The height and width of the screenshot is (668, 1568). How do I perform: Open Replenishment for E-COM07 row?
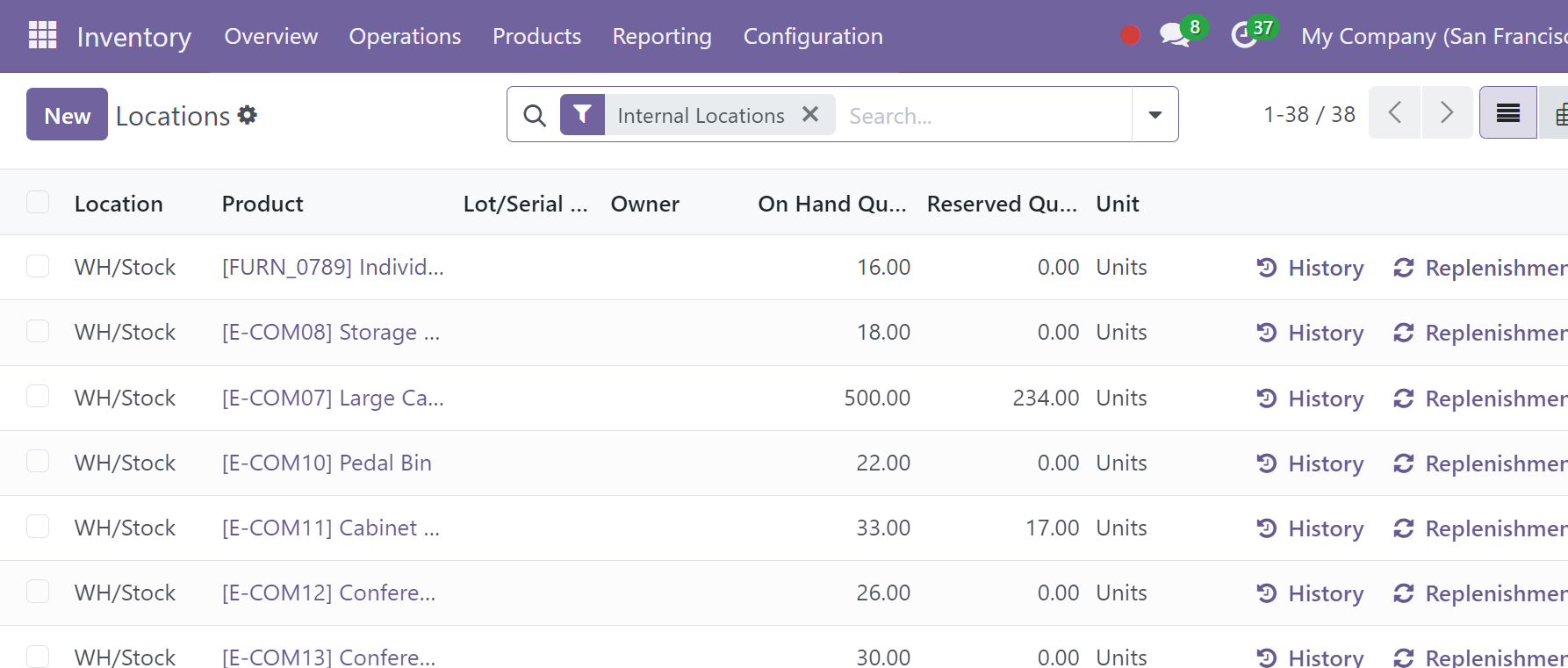[1480, 399]
